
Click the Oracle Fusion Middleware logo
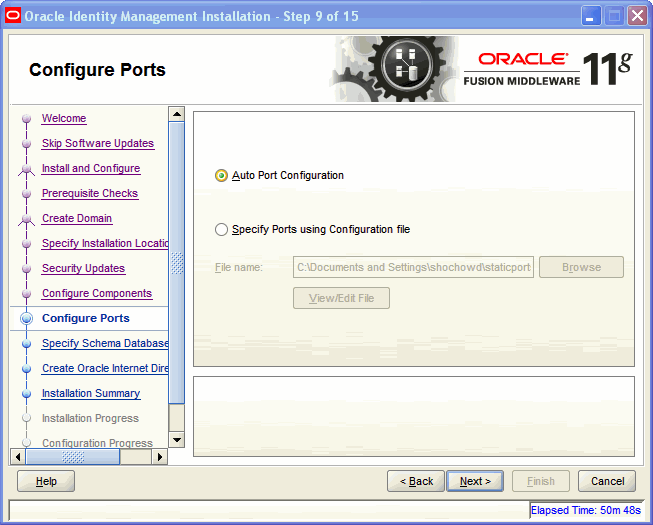click(548, 69)
